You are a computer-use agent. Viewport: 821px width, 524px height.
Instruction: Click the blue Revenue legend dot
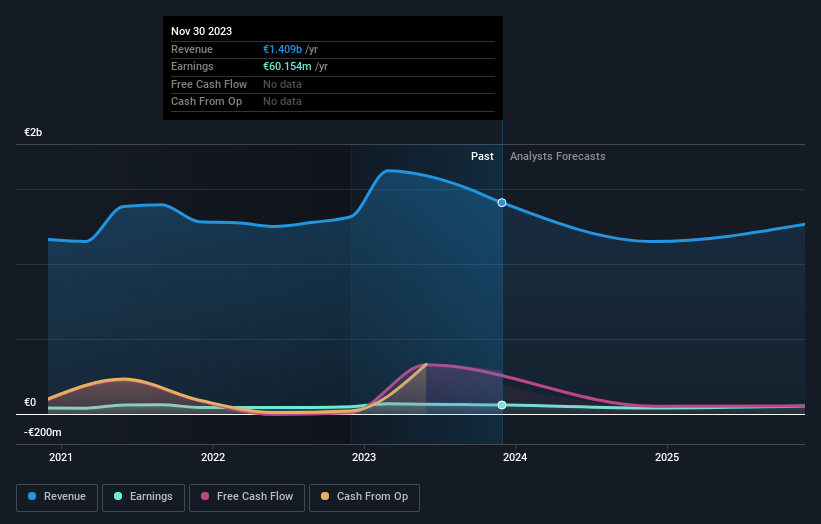[x=32, y=496]
